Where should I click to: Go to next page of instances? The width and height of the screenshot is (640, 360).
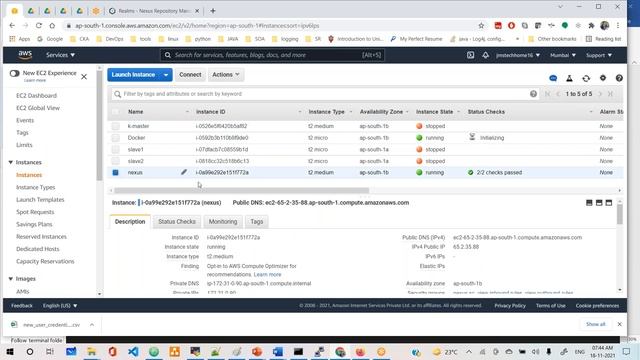coord(600,94)
